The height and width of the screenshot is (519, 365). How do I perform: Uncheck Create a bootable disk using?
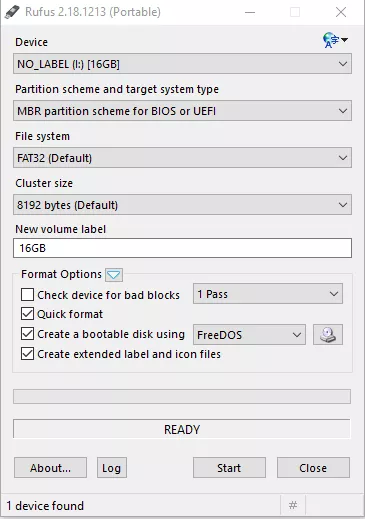(27, 334)
